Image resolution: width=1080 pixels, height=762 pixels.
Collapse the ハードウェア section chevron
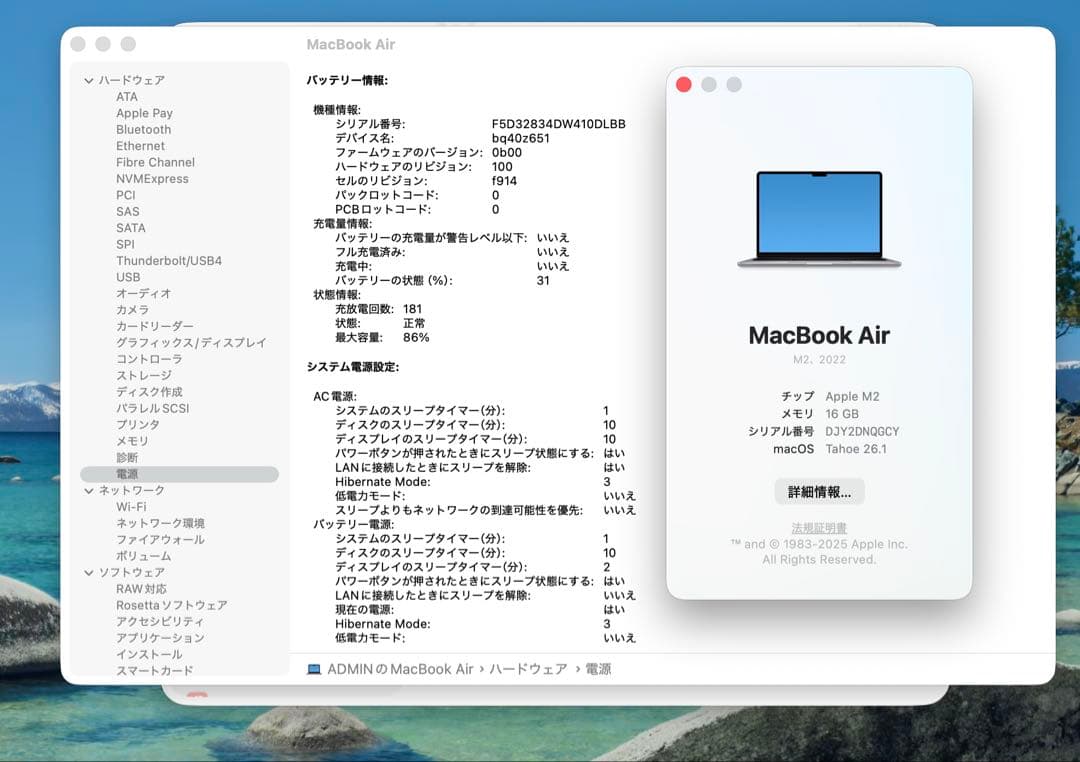tap(89, 81)
